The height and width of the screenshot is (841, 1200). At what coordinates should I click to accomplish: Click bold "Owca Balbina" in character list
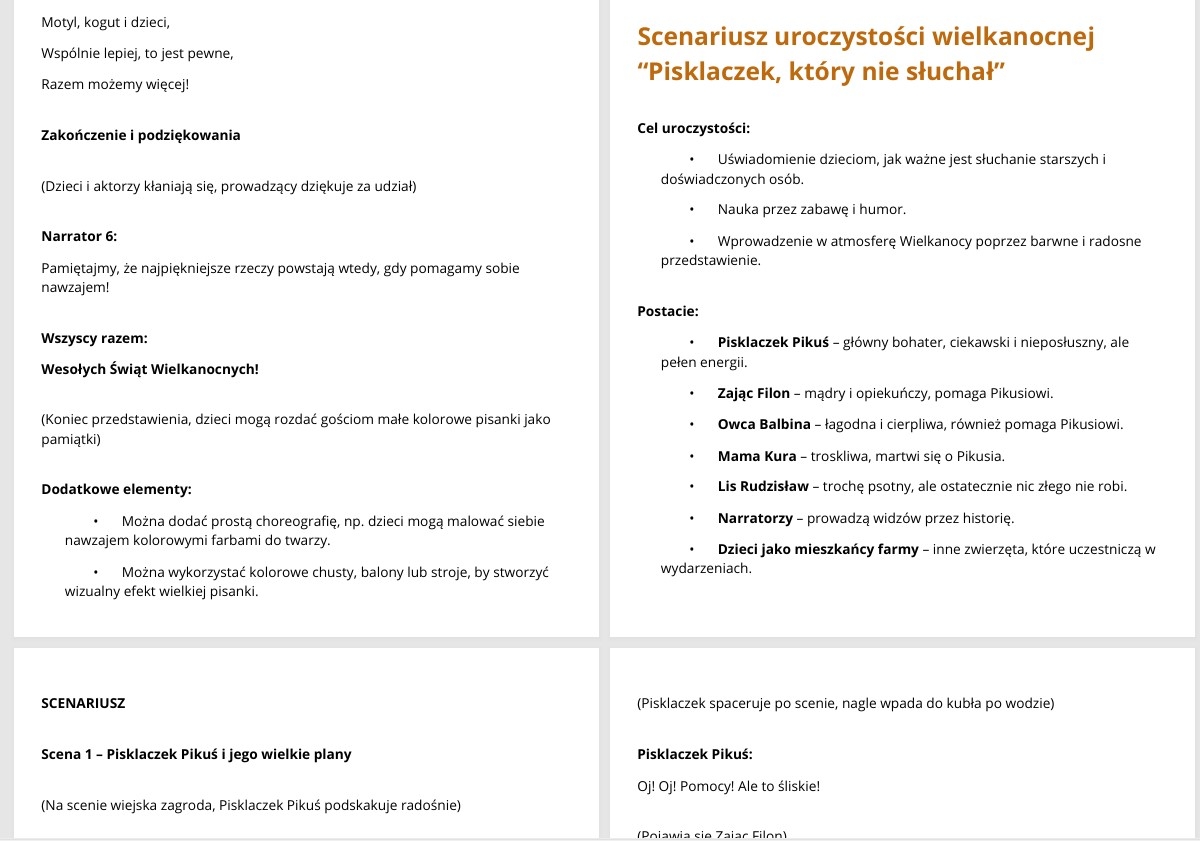point(764,424)
